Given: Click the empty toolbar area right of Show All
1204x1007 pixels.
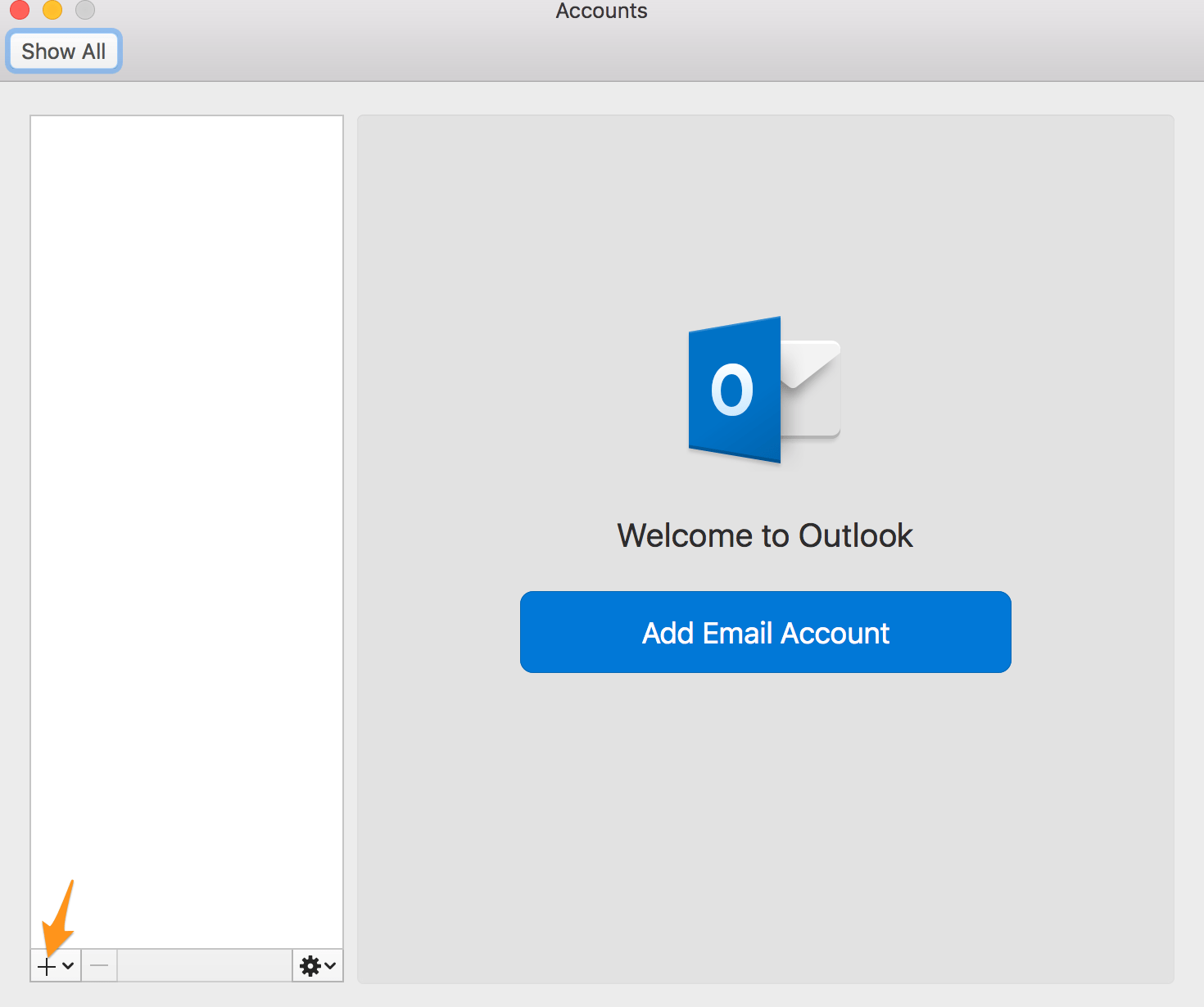Looking at the screenshot, I should pyautogui.click(x=573, y=52).
